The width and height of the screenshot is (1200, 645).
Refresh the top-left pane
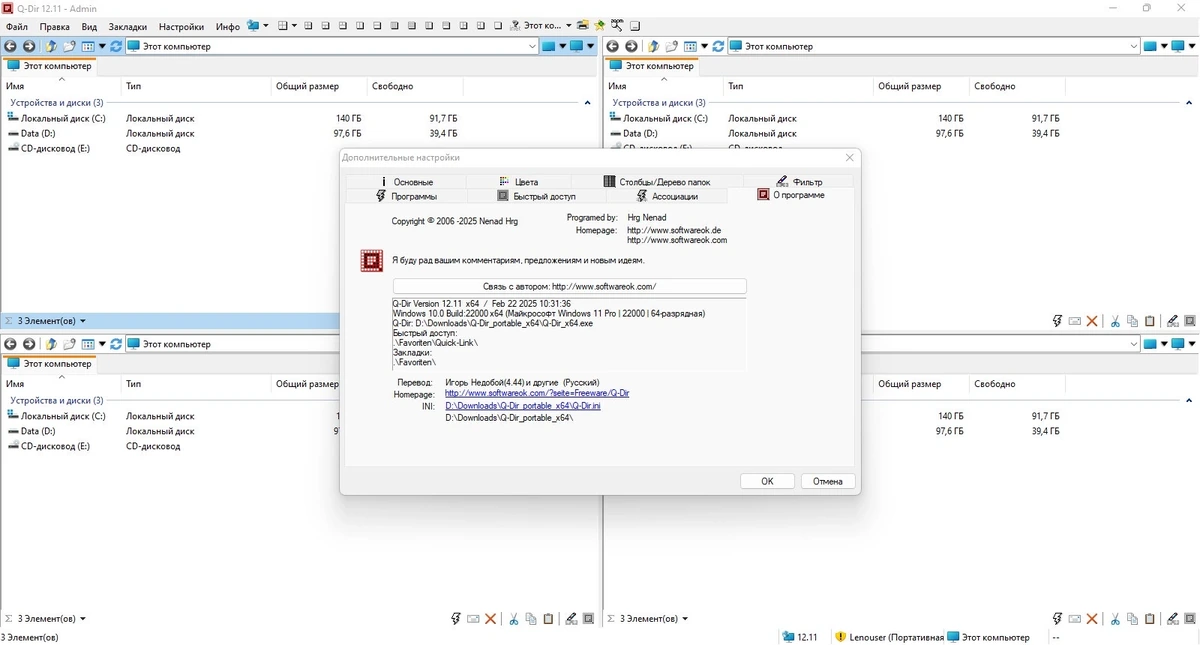click(116, 46)
